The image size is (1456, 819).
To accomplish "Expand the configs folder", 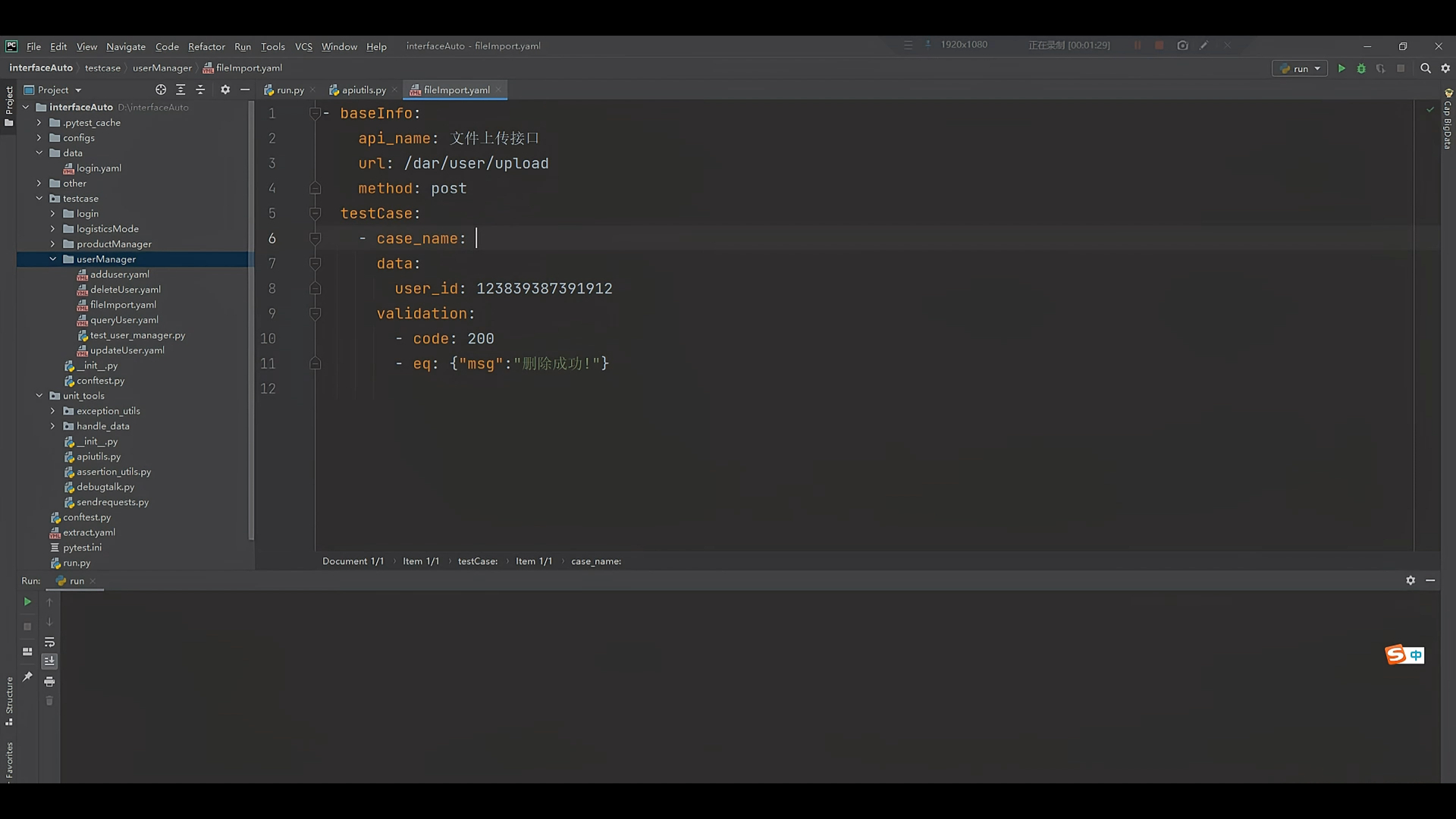I will point(39,138).
